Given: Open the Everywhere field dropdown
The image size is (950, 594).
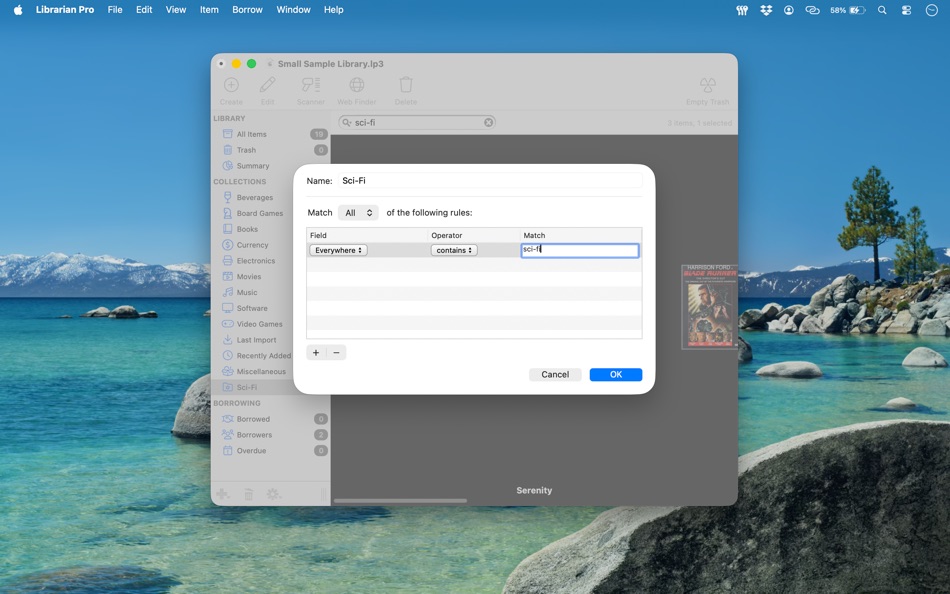Looking at the screenshot, I should [x=338, y=250].
